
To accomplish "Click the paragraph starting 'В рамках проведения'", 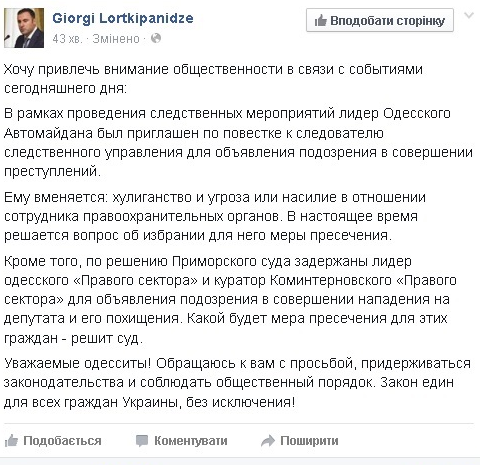I will coord(238,142).
